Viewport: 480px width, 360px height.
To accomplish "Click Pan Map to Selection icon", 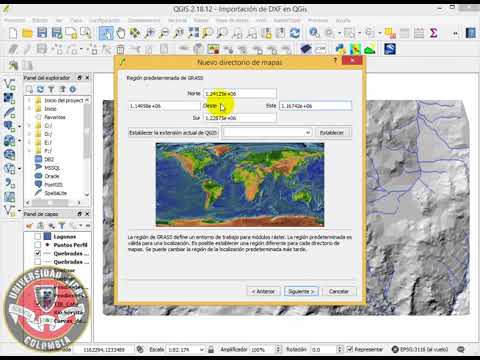I will (x=135, y=33).
